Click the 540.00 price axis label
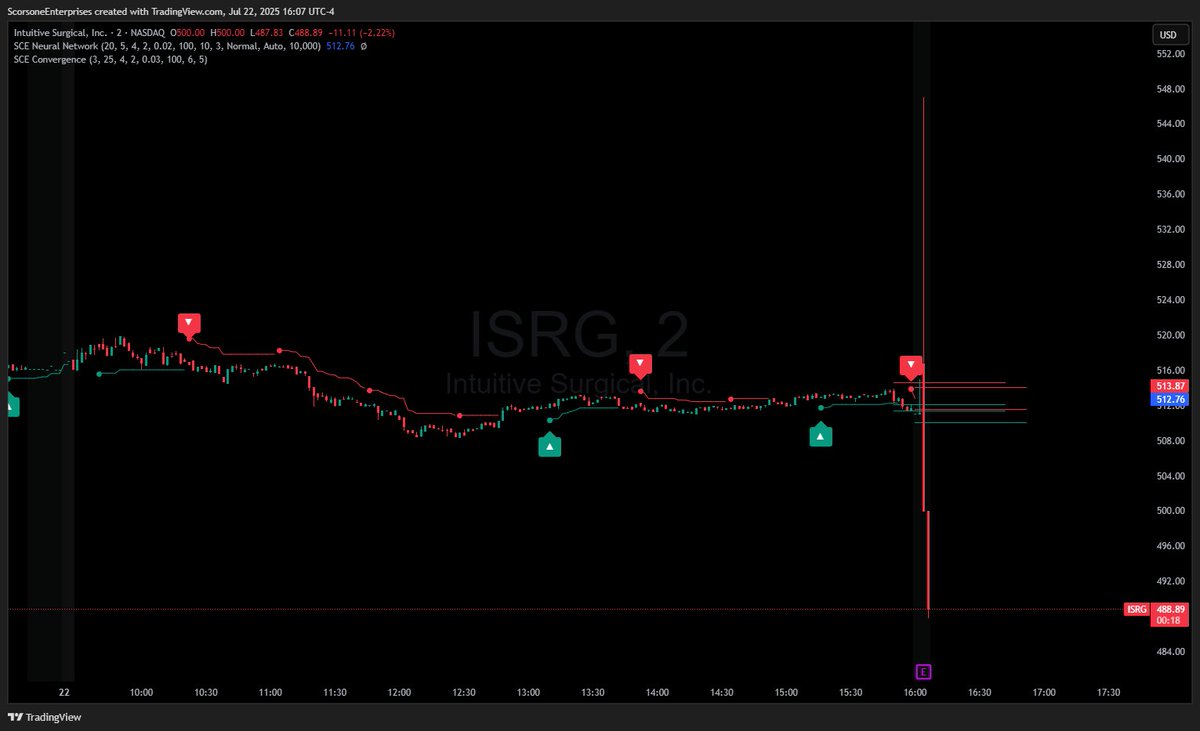 click(1170, 159)
